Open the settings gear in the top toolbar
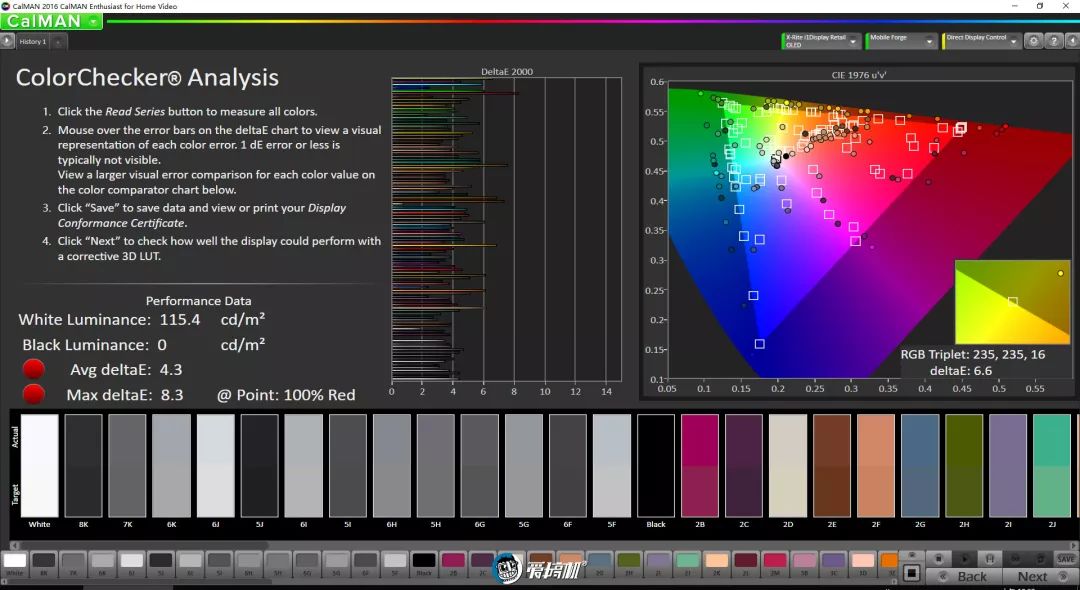 (x=1034, y=41)
